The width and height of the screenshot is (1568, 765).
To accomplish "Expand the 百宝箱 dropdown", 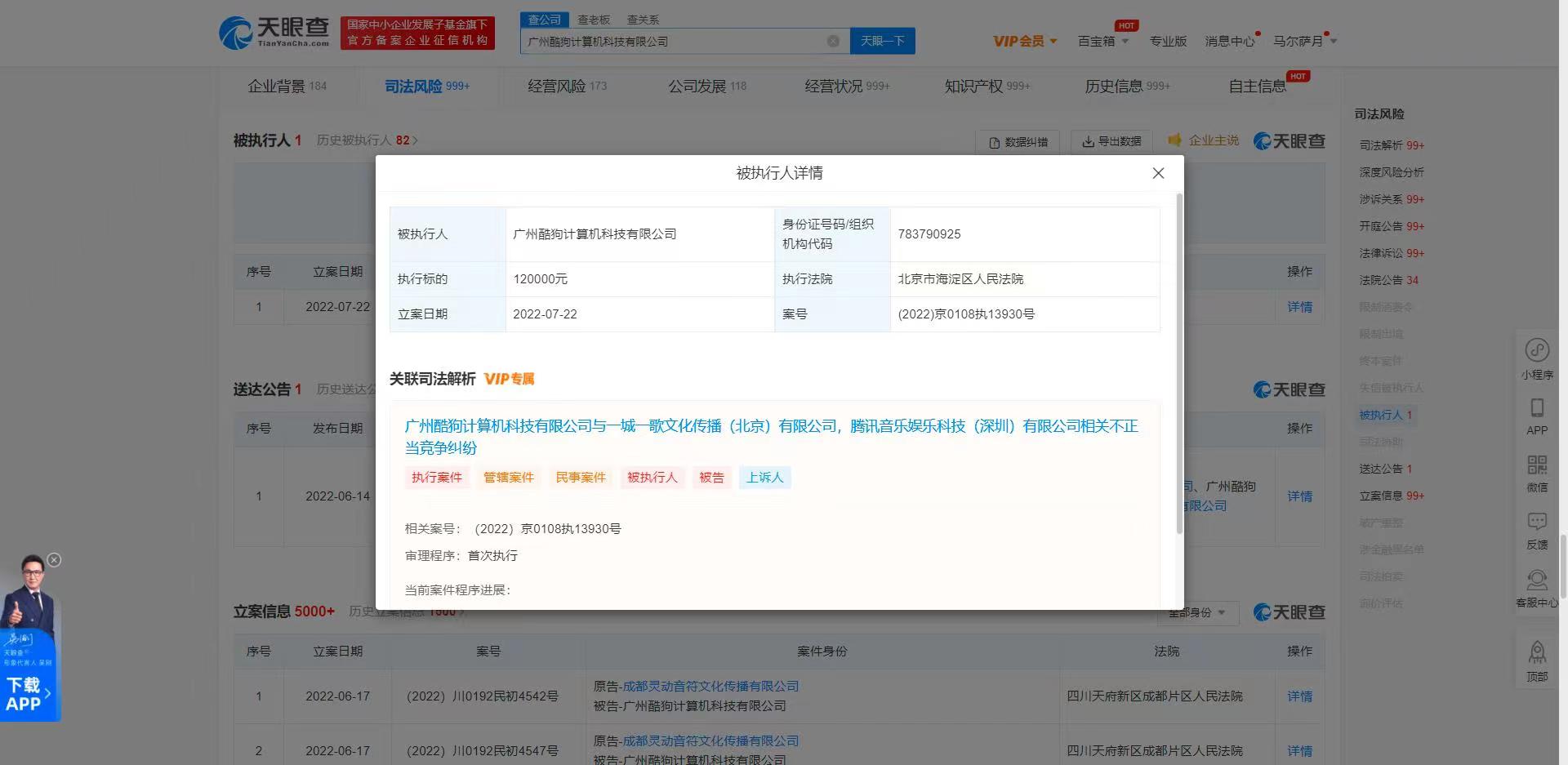I will tap(1103, 41).
